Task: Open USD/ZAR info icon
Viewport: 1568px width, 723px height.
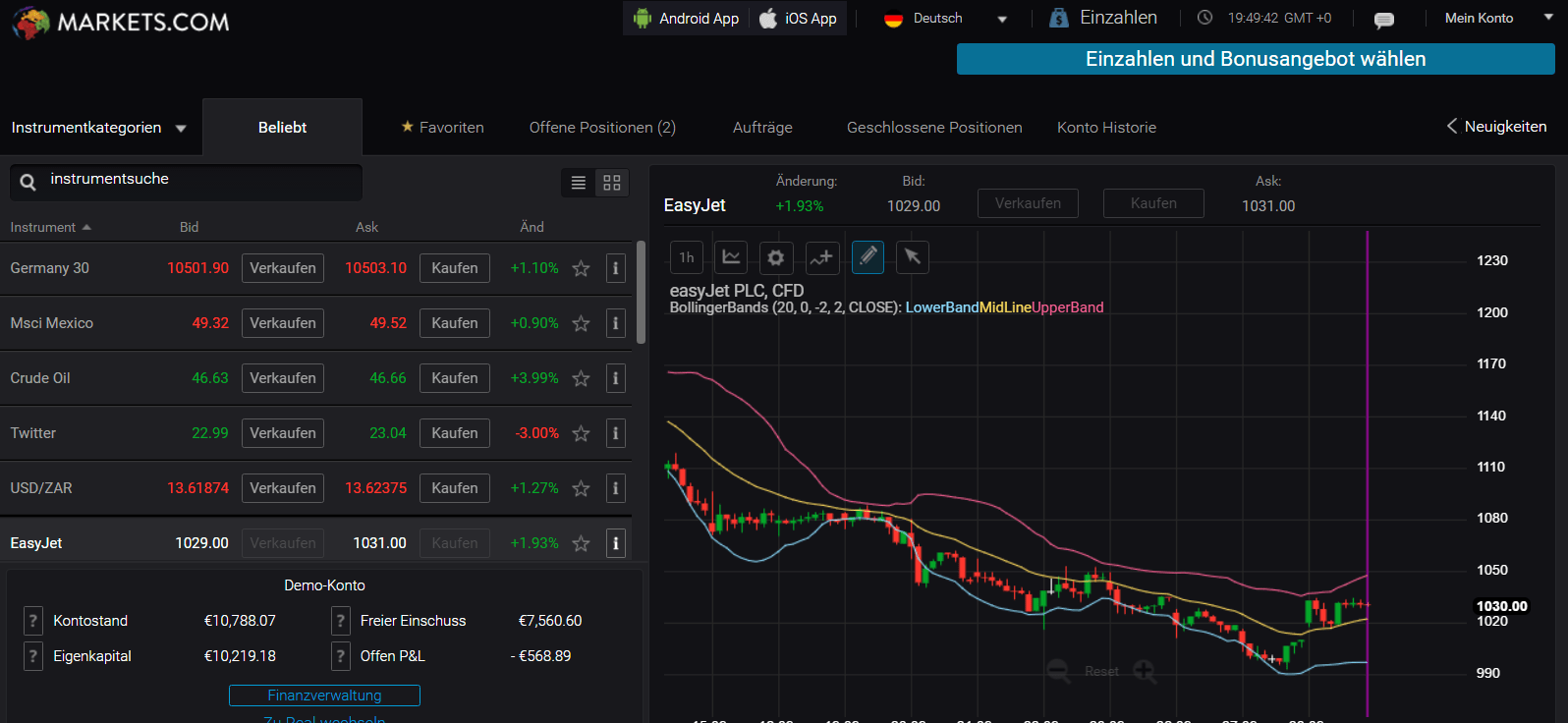Action: click(616, 488)
